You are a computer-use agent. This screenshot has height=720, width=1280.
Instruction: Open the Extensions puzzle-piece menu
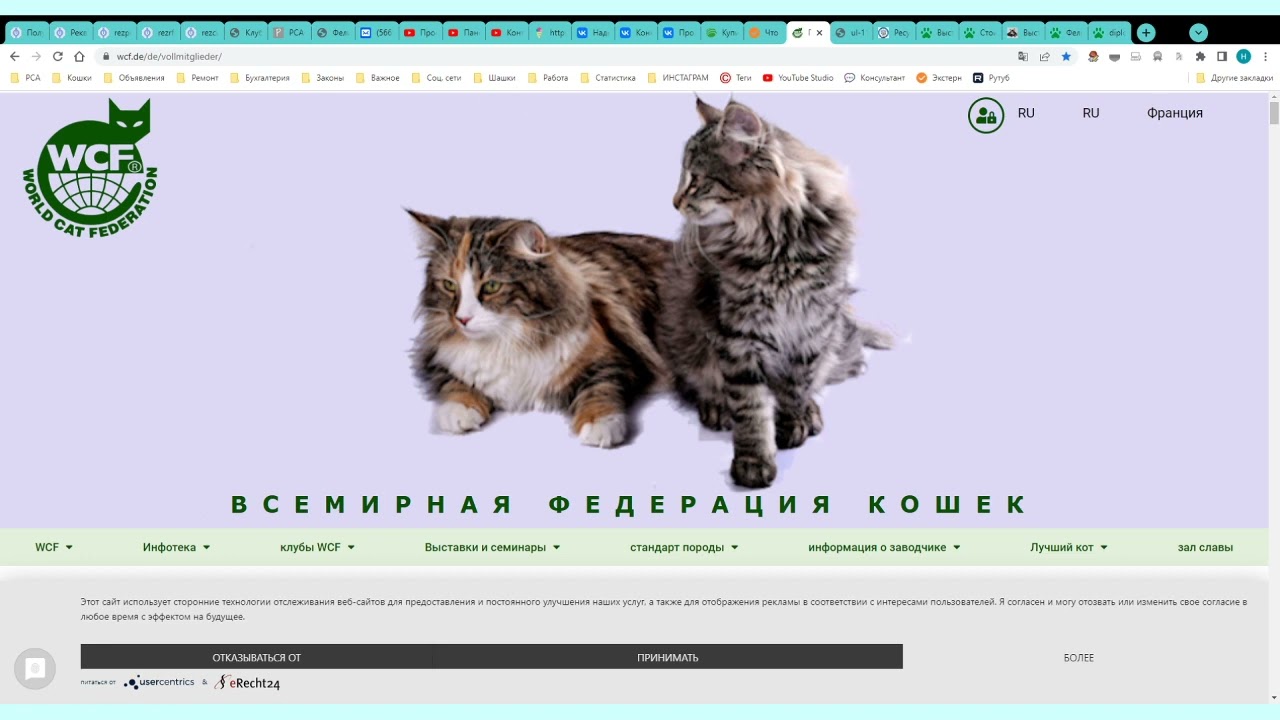(1200, 57)
